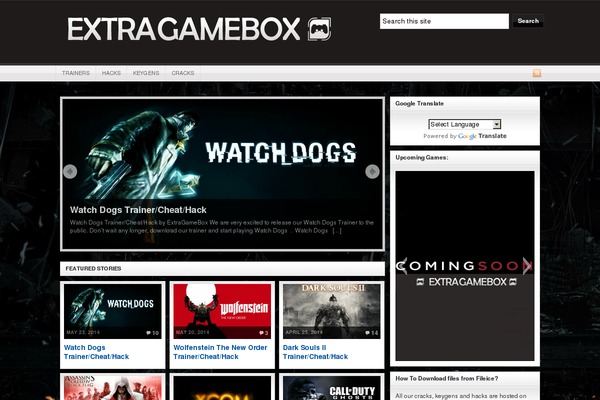The width and height of the screenshot is (600, 400).
Task: Go to previous slide in Watch Dogs slider
Action: pyautogui.click(x=70, y=171)
